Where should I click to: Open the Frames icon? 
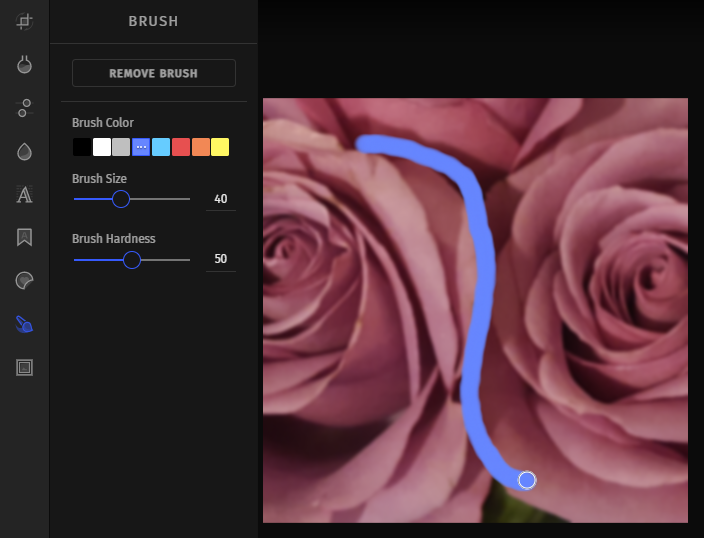[x=24, y=367]
